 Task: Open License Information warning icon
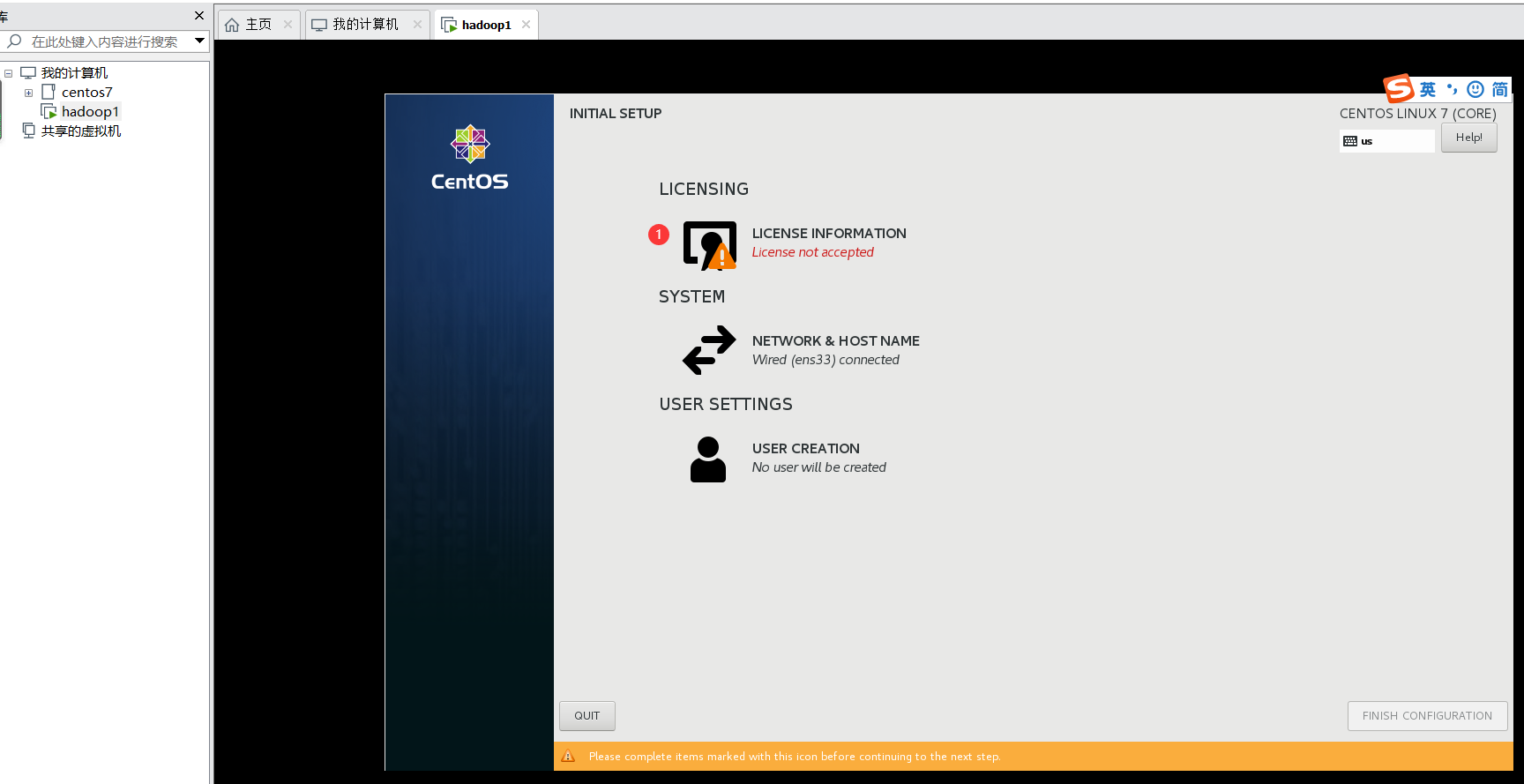(709, 245)
